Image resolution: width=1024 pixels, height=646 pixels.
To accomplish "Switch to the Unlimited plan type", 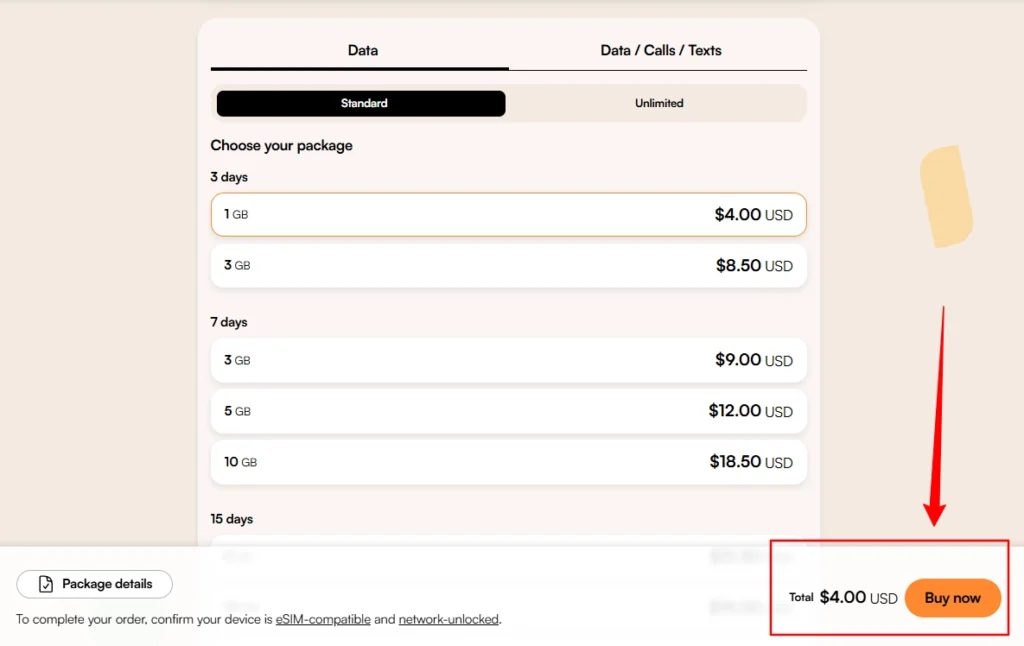I will [x=659, y=103].
